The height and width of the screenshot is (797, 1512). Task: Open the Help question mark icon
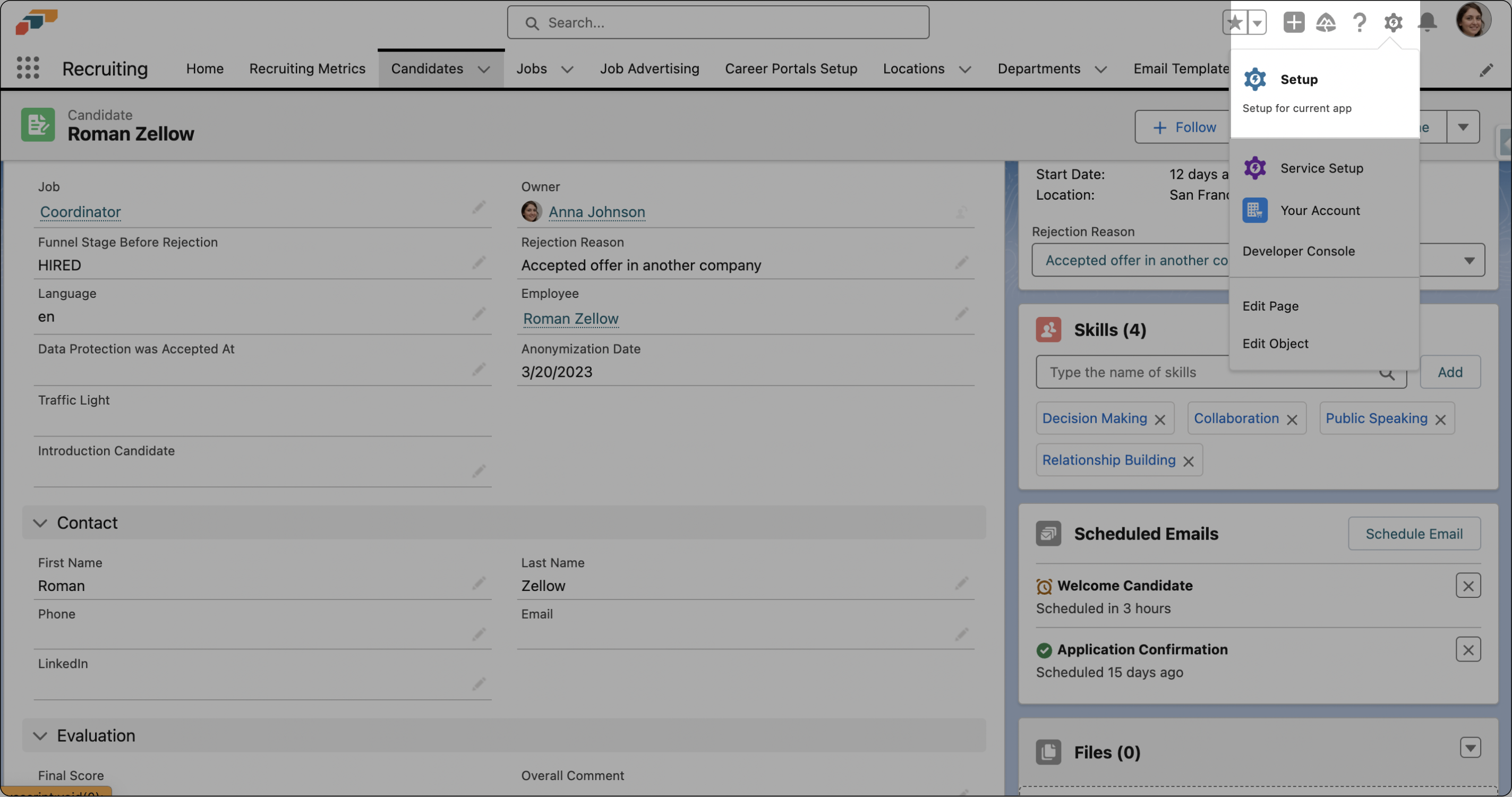pos(1359,23)
